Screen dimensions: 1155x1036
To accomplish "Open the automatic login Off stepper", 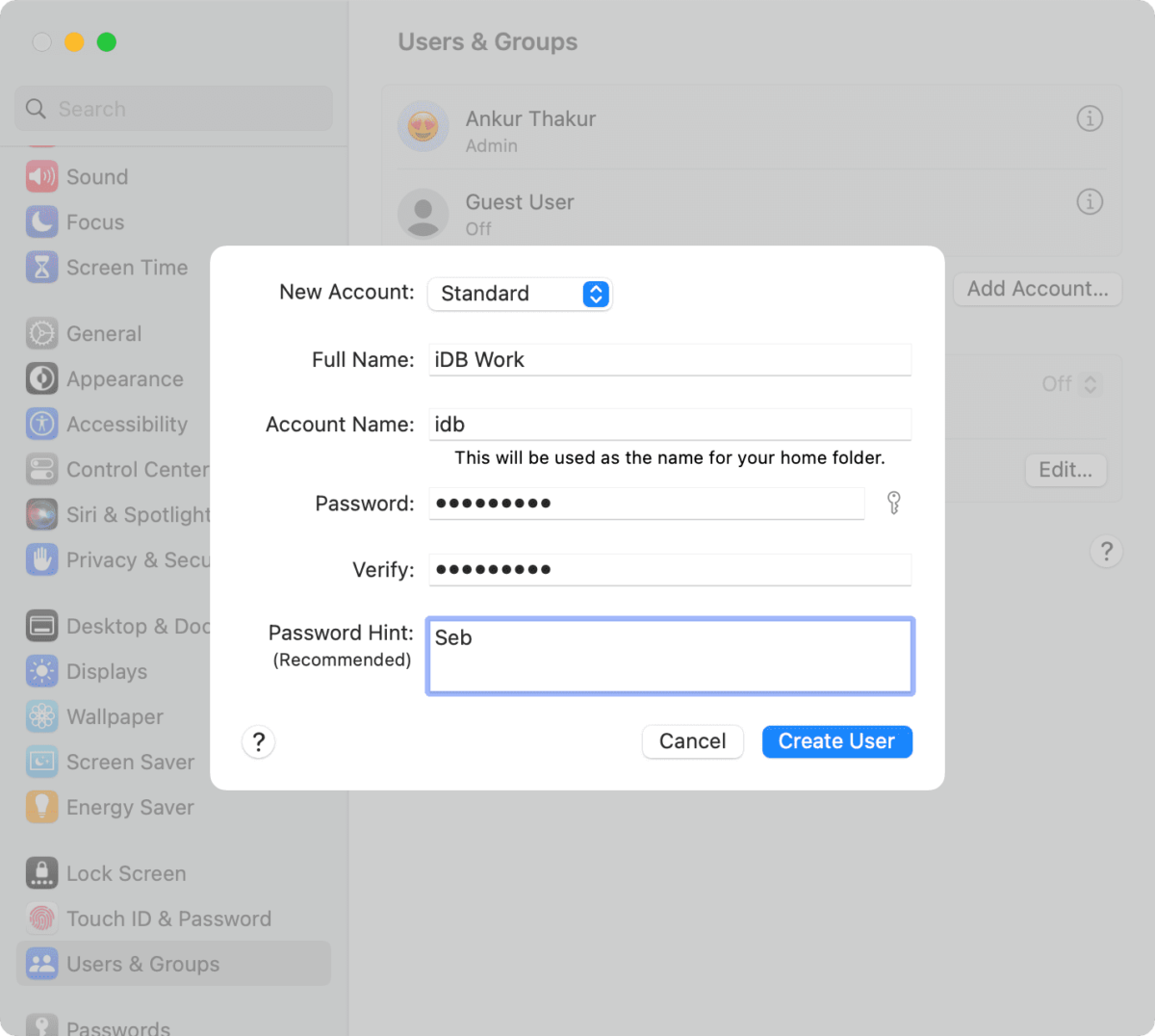I will pyautogui.click(x=1090, y=384).
